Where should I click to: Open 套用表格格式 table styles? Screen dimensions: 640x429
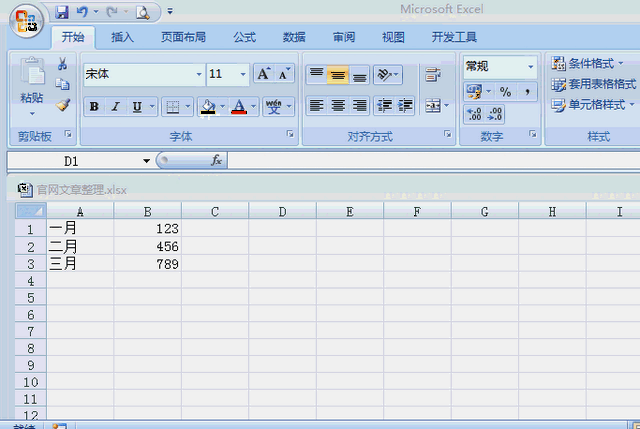point(594,84)
